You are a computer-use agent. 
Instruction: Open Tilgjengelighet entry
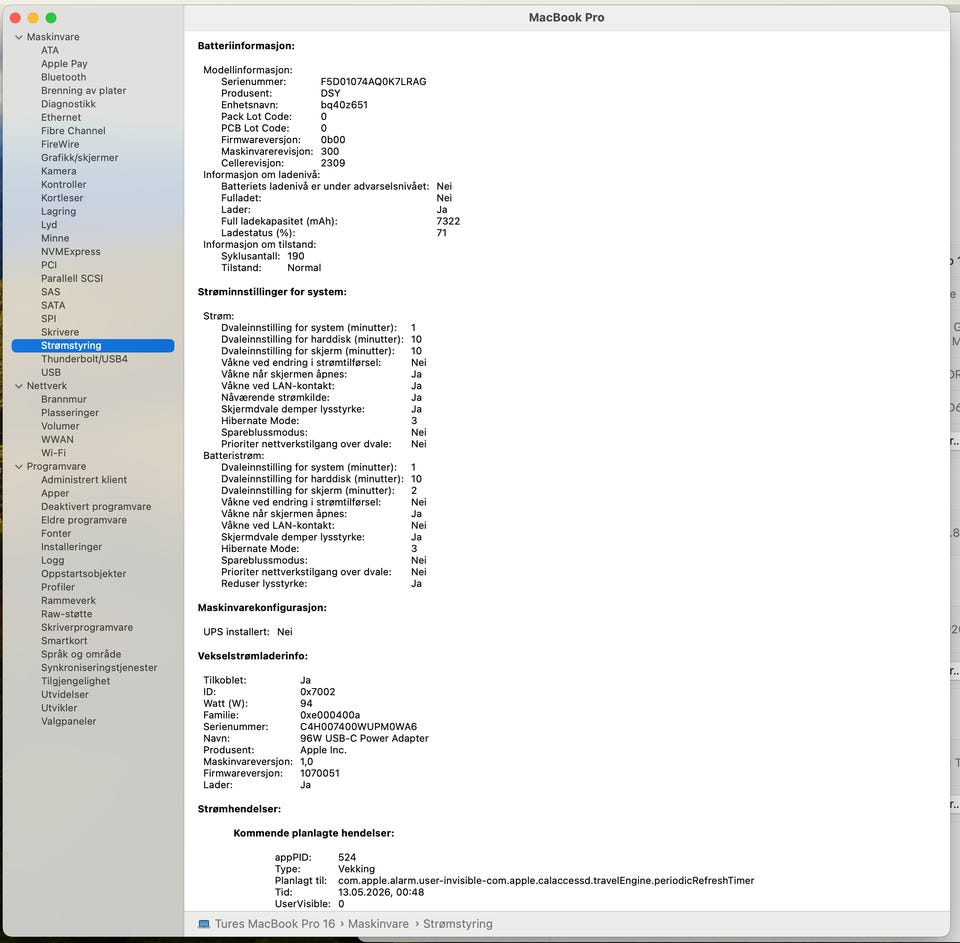(76, 682)
